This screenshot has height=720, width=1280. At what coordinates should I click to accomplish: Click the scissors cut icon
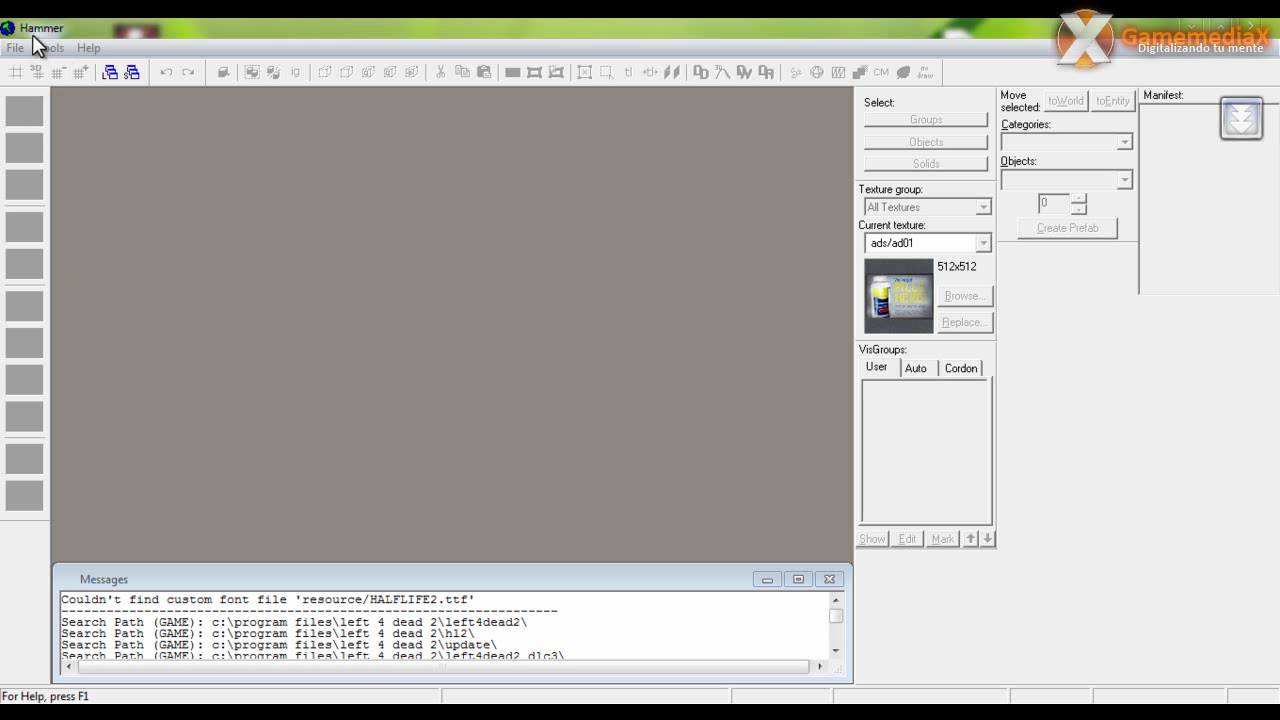pyautogui.click(x=440, y=72)
